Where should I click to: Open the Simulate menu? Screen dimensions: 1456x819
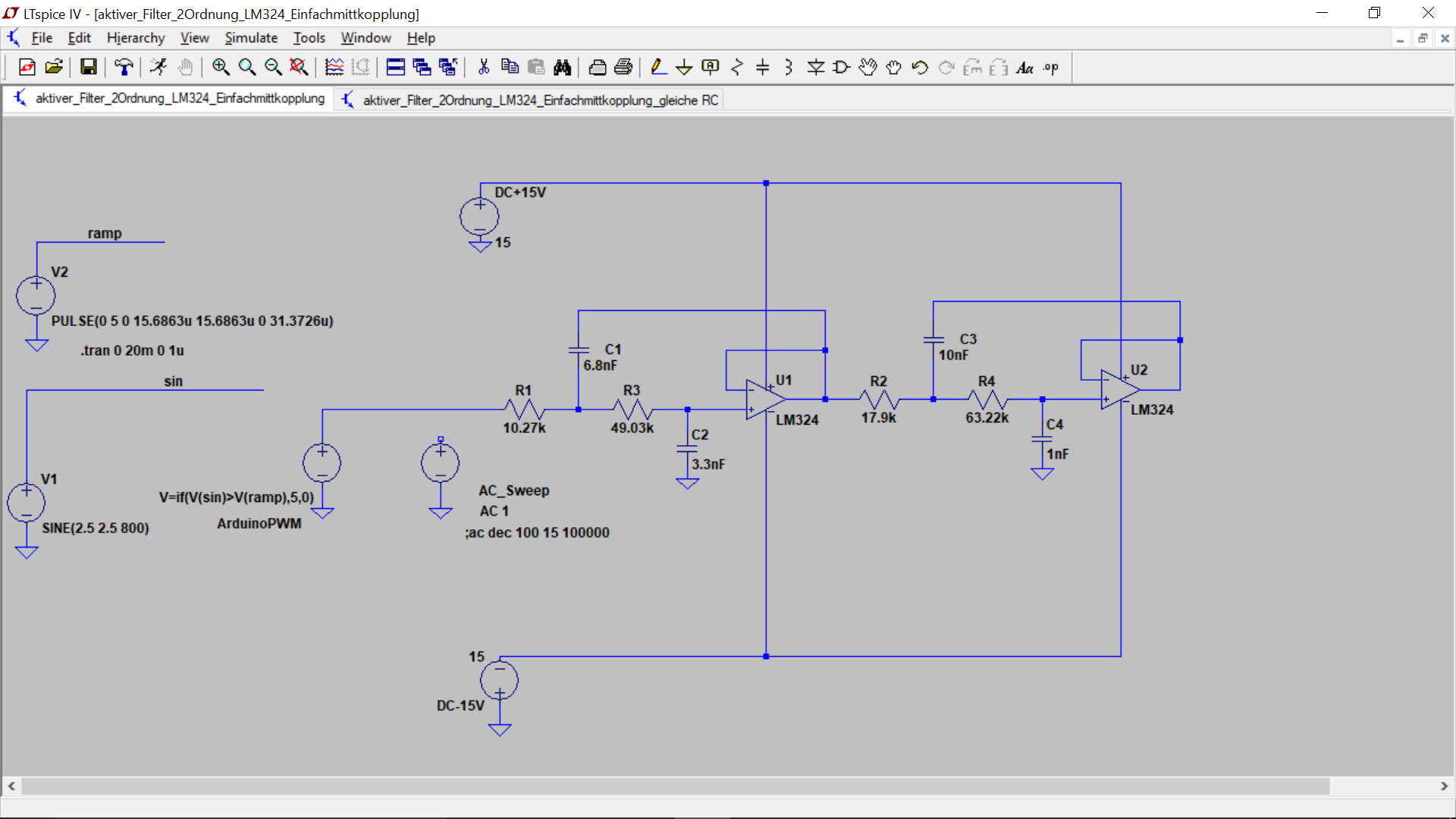click(x=251, y=38)
